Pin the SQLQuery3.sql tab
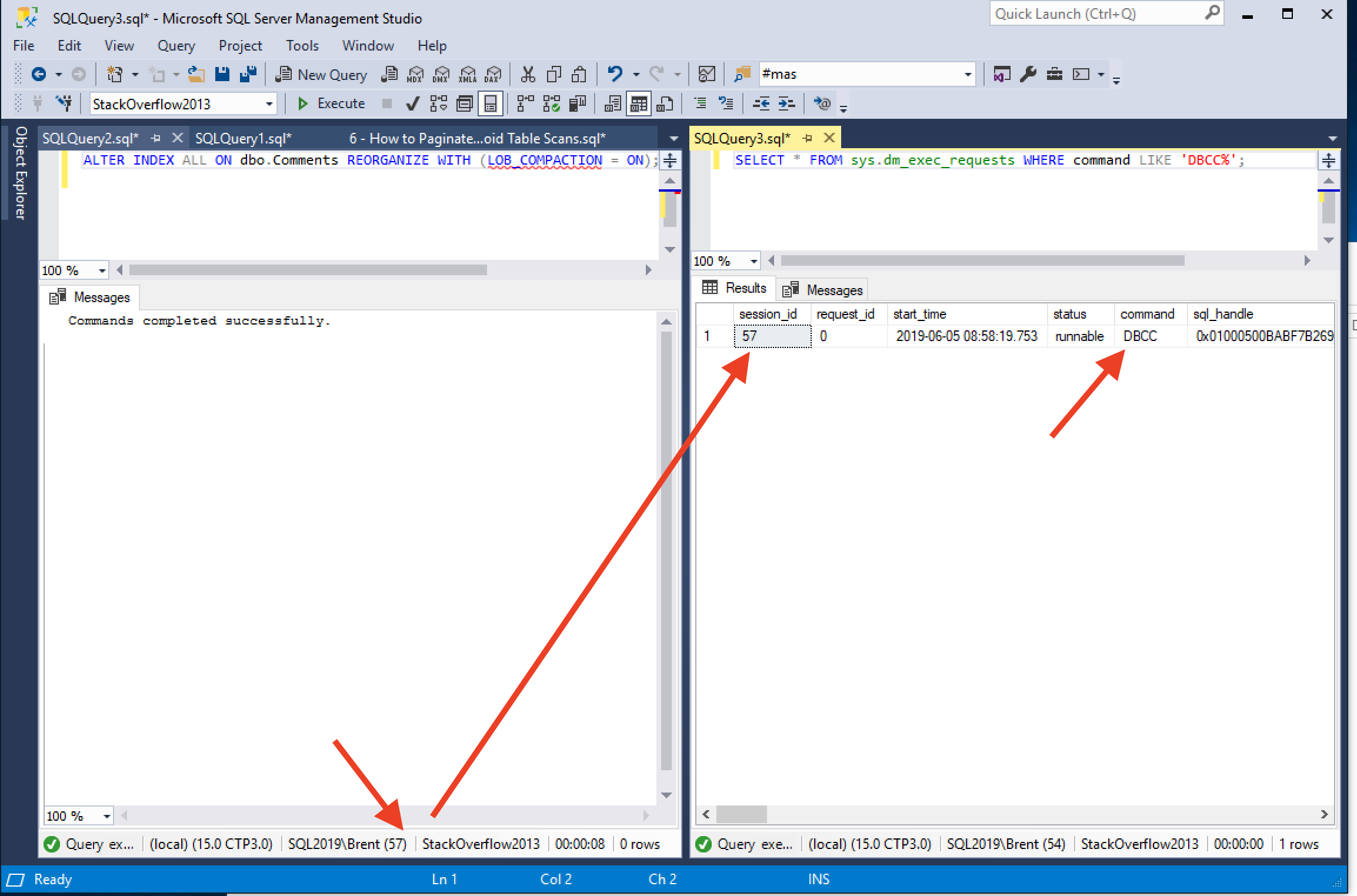The image size is (1357, 896). coord(808,138)
